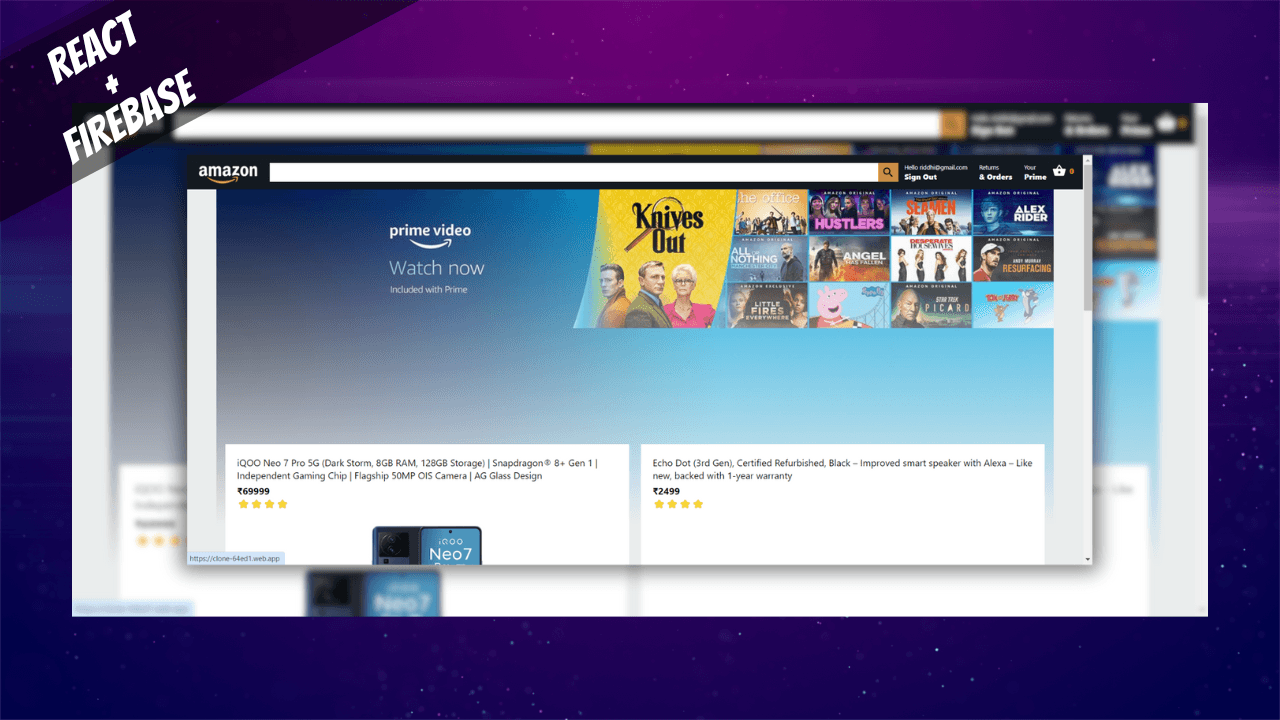Click the scrollbar up arrow of the front window
The width and height of the screenshot is (1280, 720).
(1087, 160)
